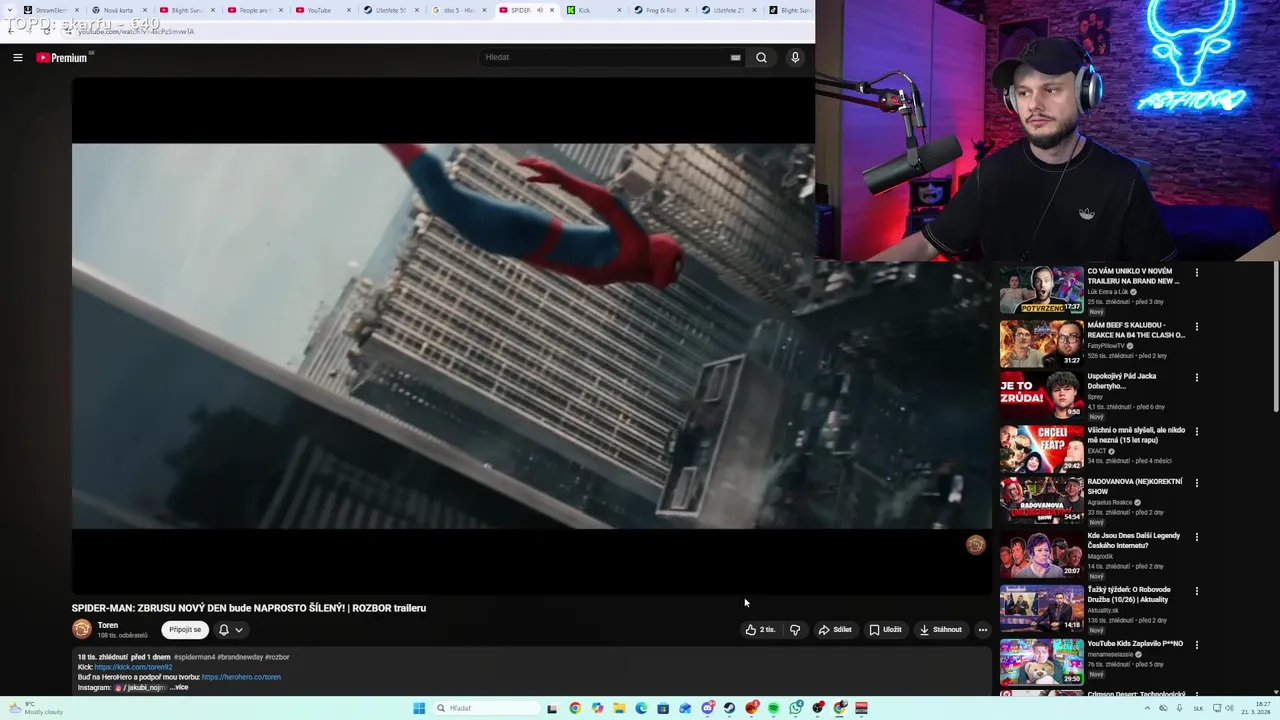Open herohero.co/toren link

point(241,677)
